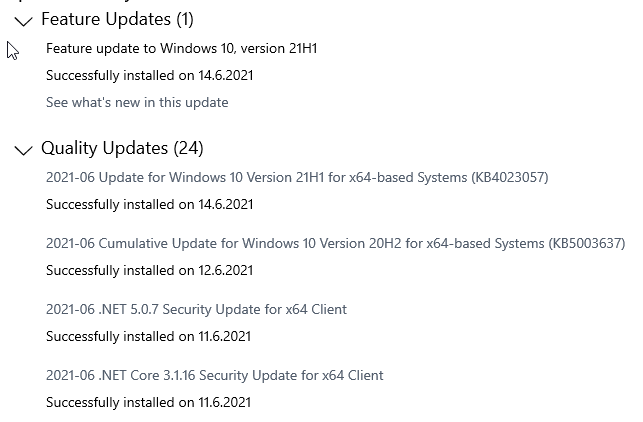This screenshot has width=643, height=422.
Task: Select Feature update to Windows 10 21H1 text
Action: tap(182, 48)
